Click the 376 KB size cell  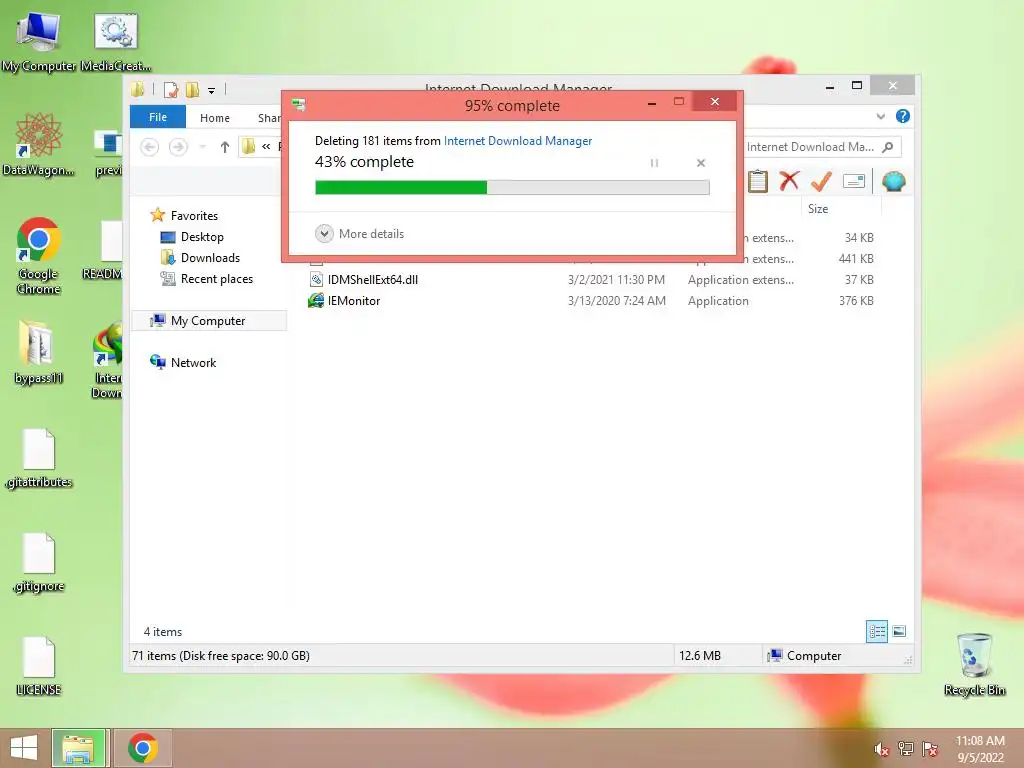856,301
